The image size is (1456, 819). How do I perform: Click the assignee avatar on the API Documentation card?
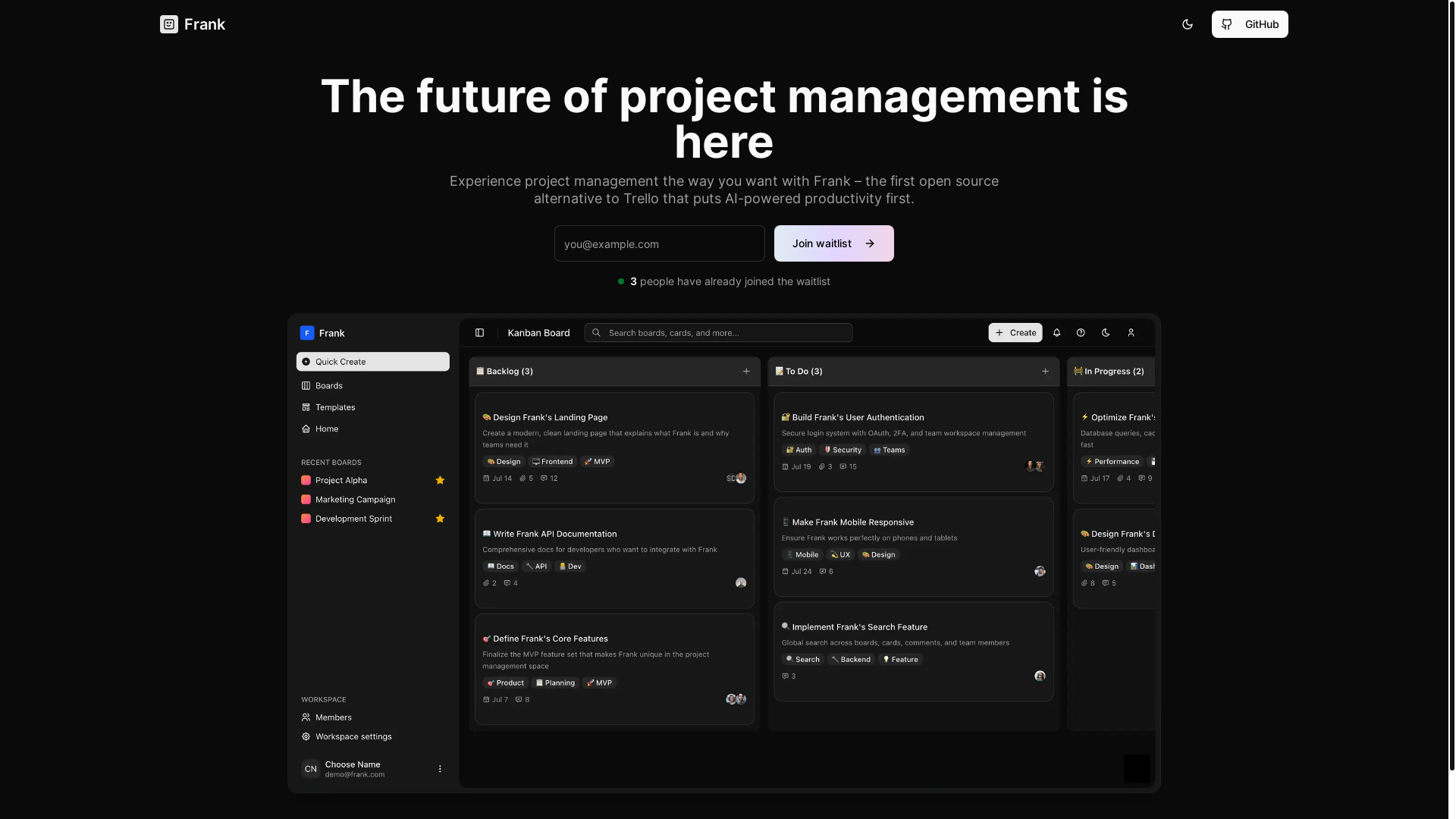(741, 583)
